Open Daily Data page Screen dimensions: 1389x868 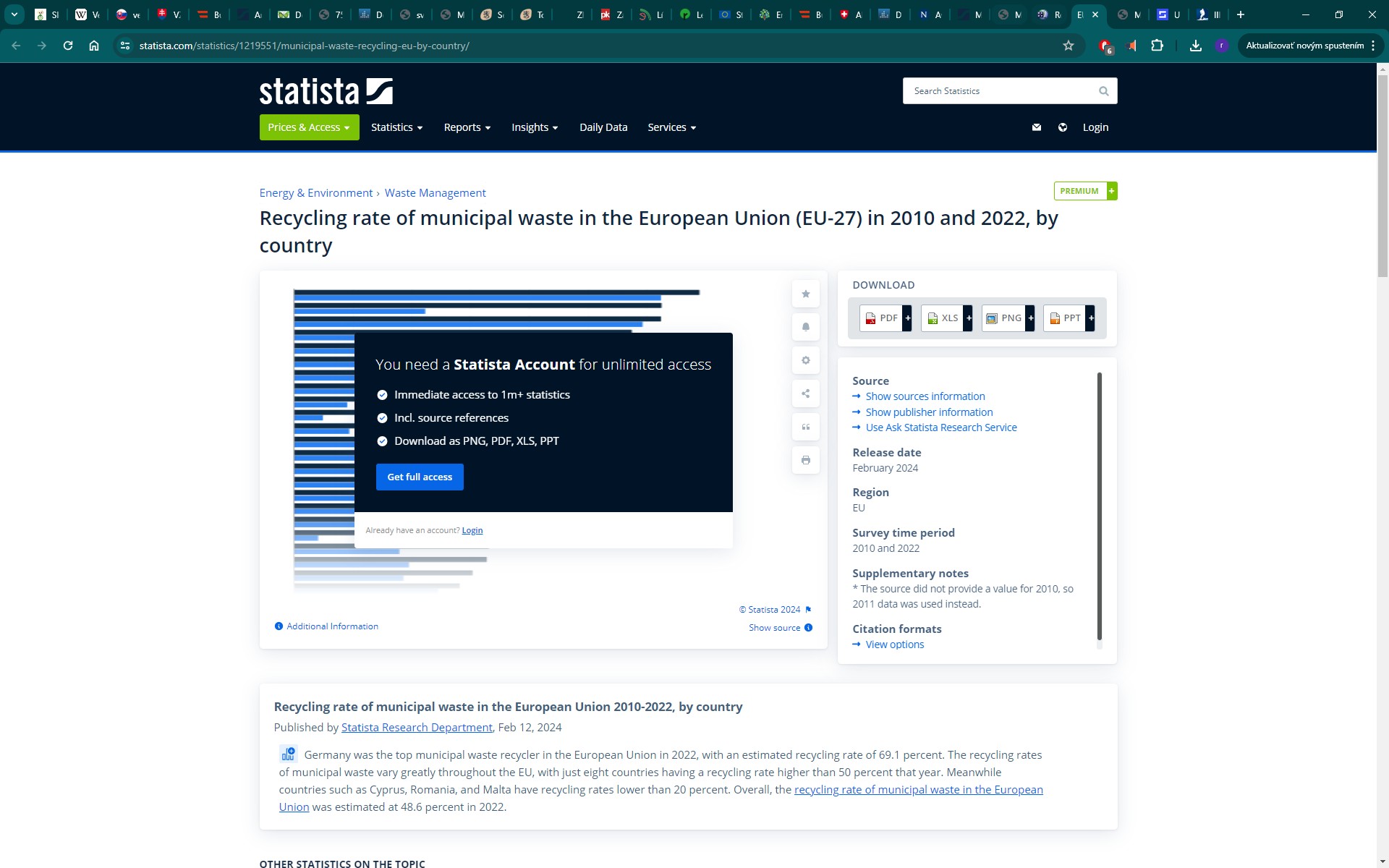[603, 127]
